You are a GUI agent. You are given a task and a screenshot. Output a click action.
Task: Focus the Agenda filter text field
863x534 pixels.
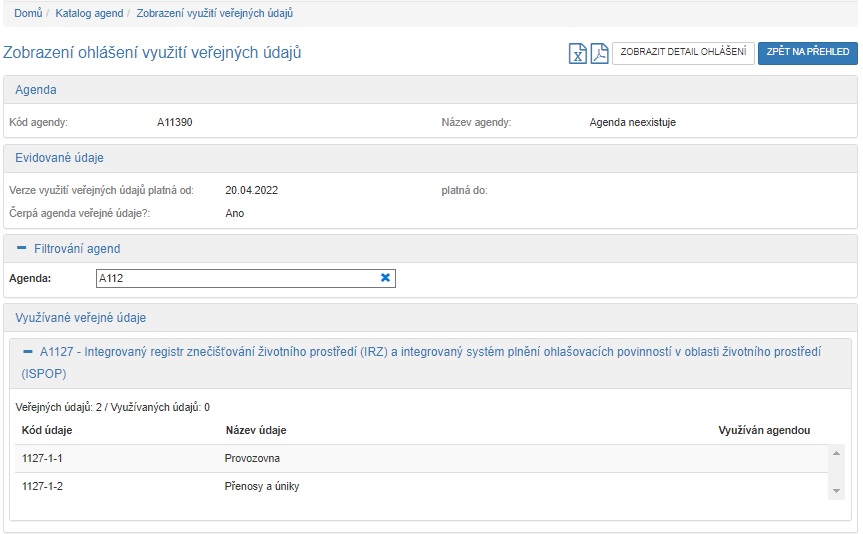(x=235, y=278)
